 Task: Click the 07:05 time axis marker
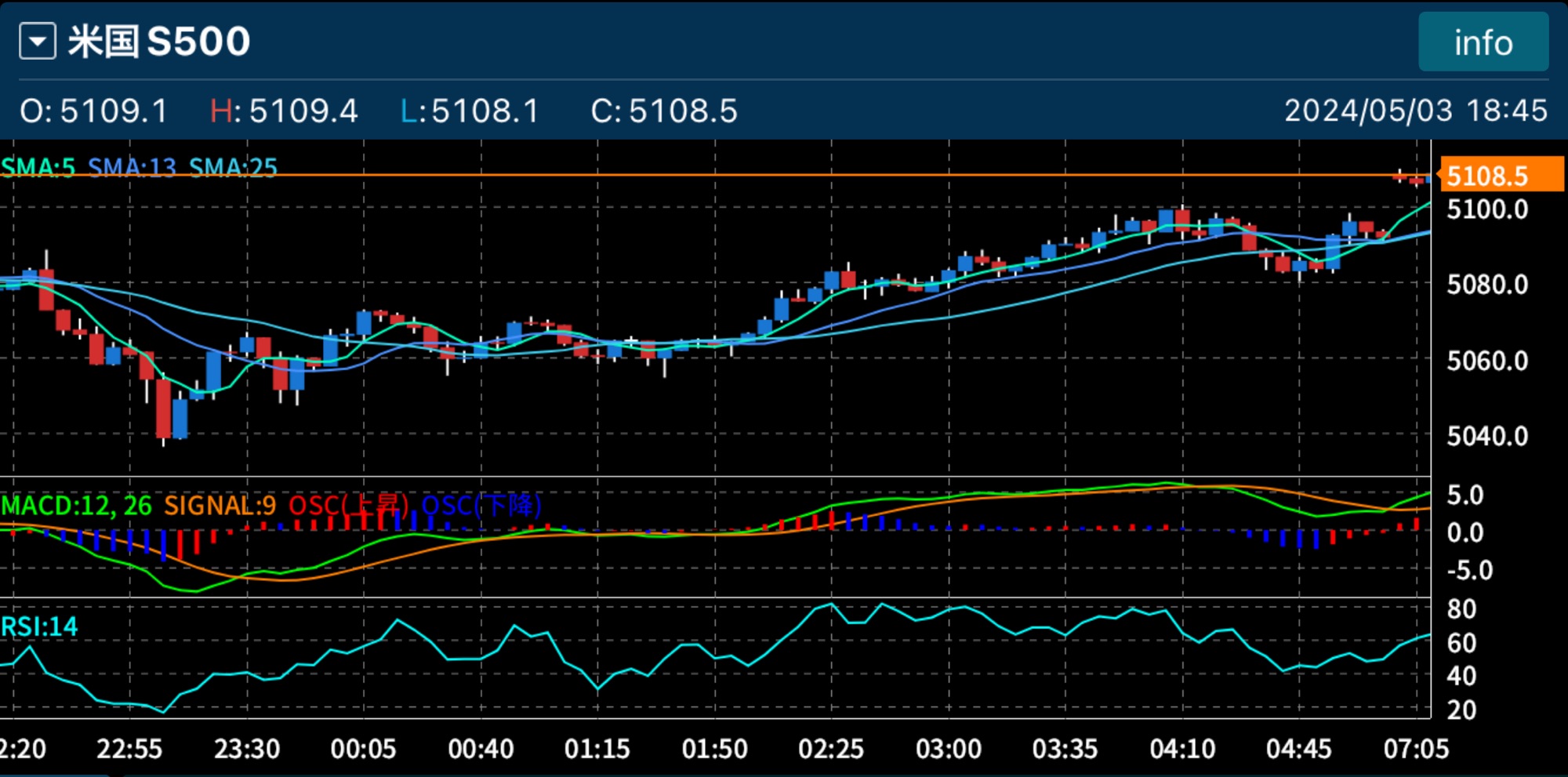point(1415,749)
